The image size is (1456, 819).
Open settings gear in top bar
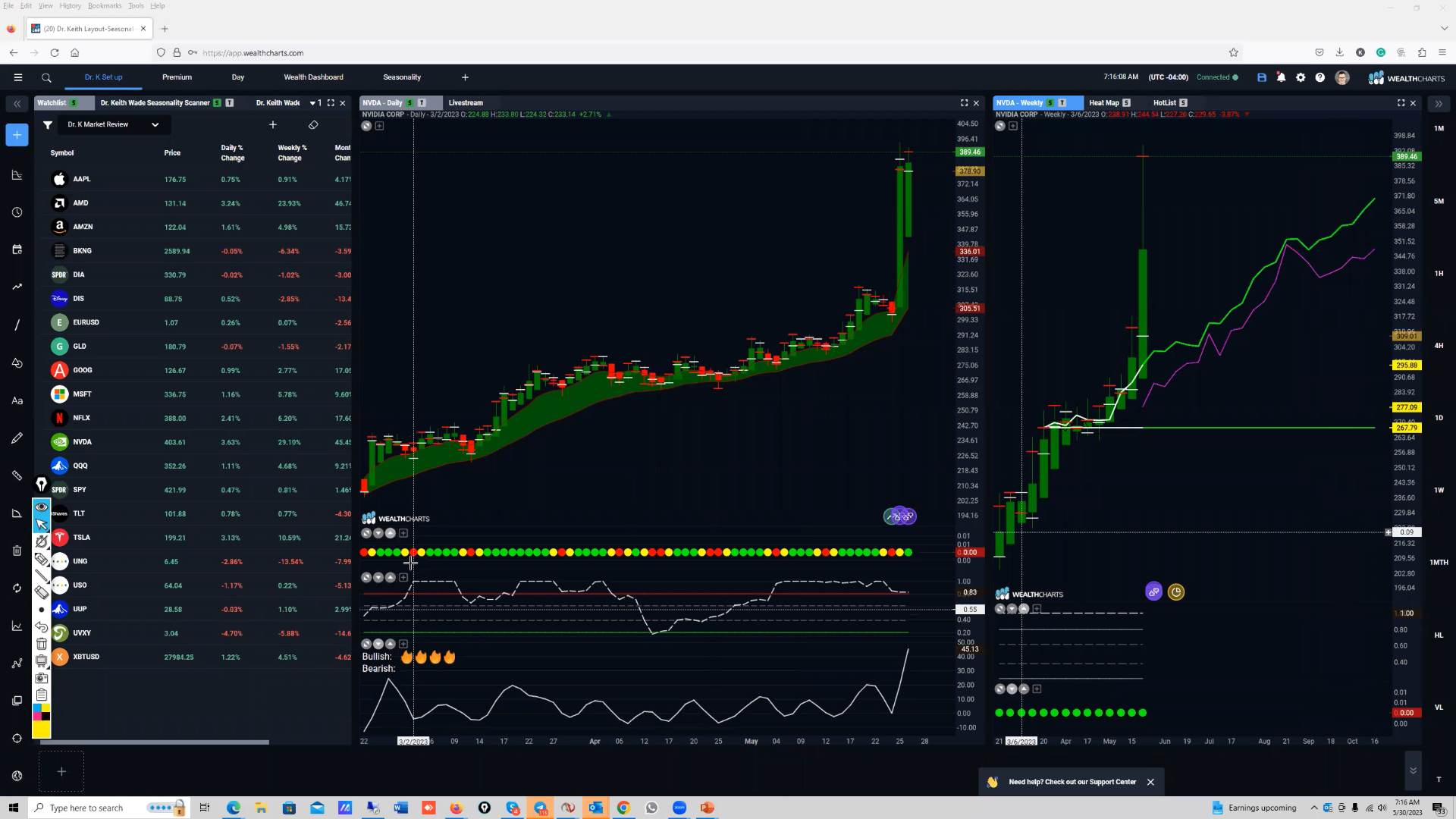[1301, 77]
